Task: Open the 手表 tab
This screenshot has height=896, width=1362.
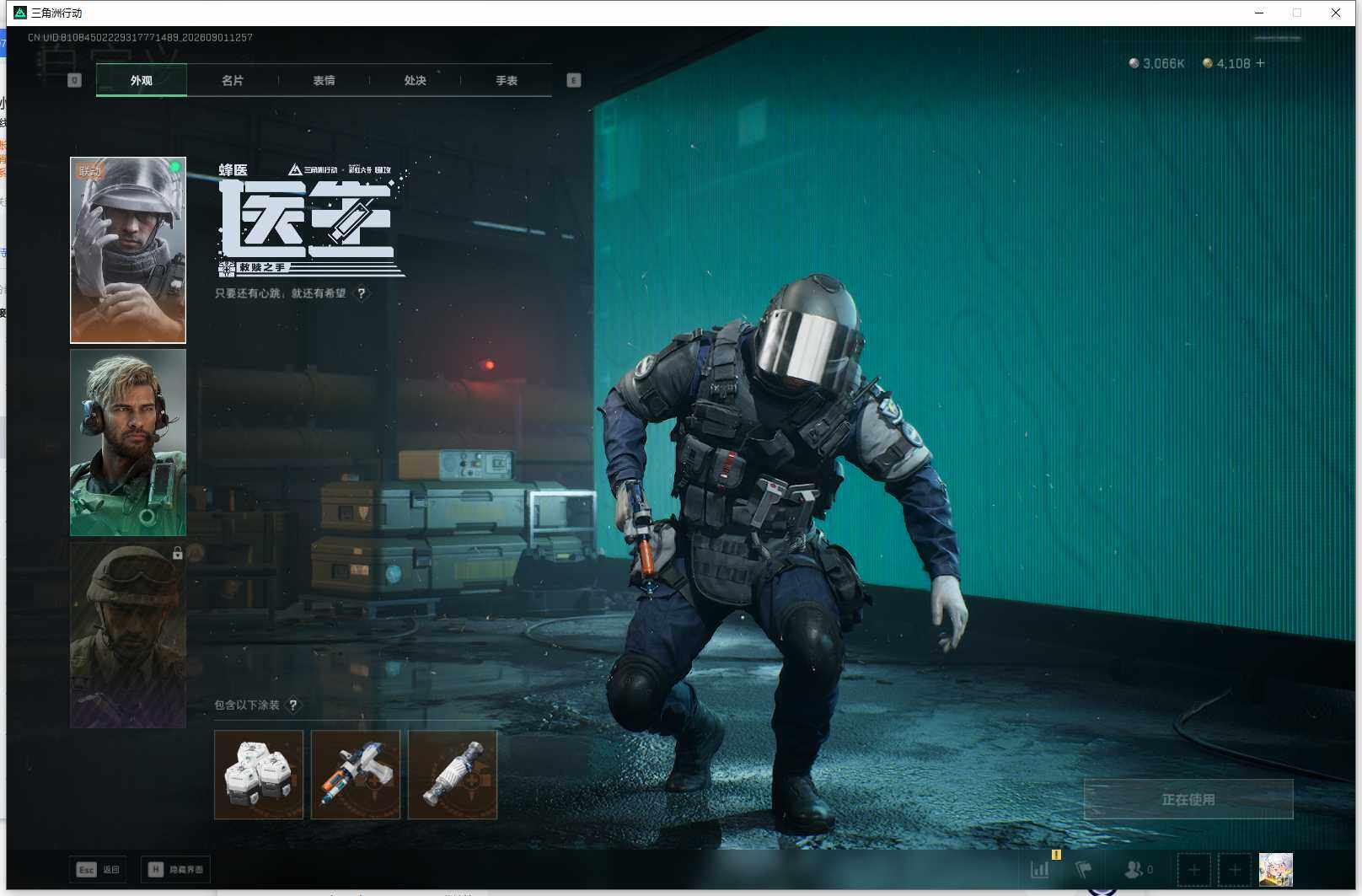Action: (507, 80)
